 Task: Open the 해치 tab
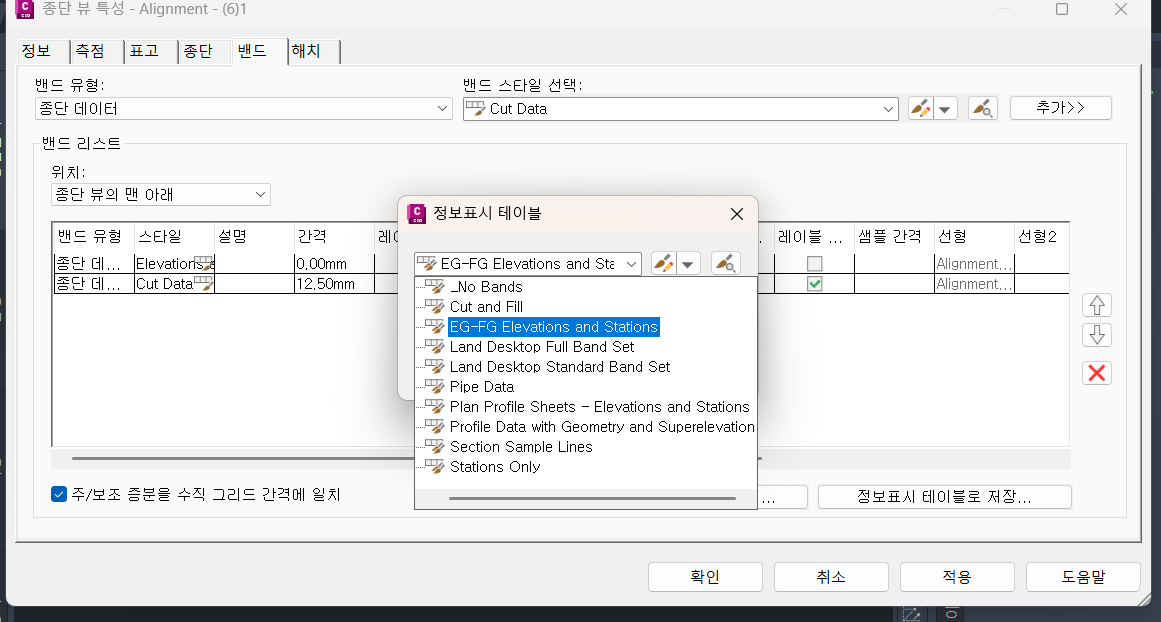(x=305, y=51)
